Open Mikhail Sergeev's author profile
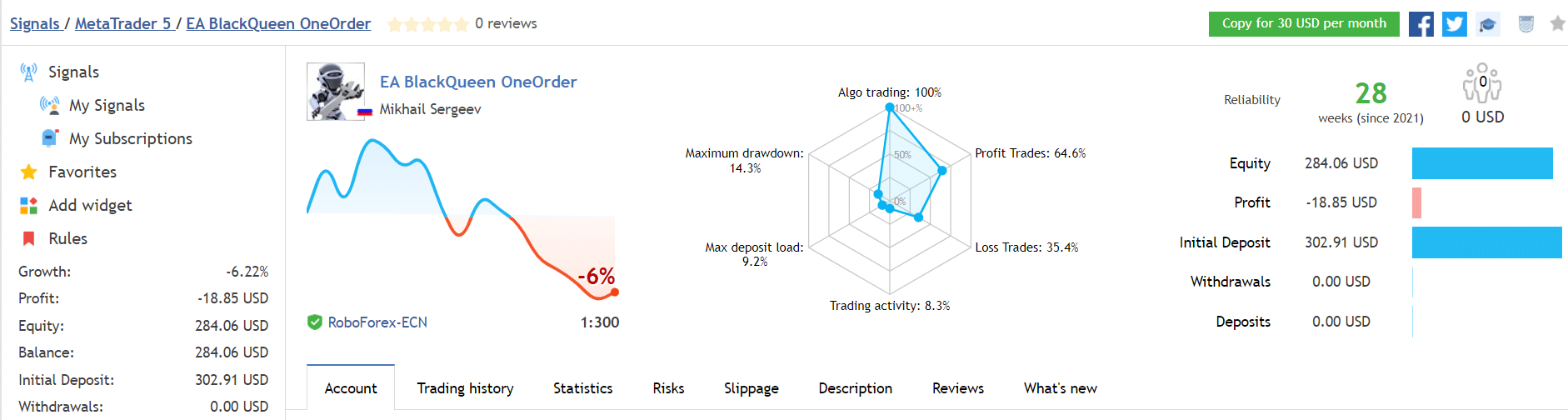The image size is (1568, 420). coord(430,109)
